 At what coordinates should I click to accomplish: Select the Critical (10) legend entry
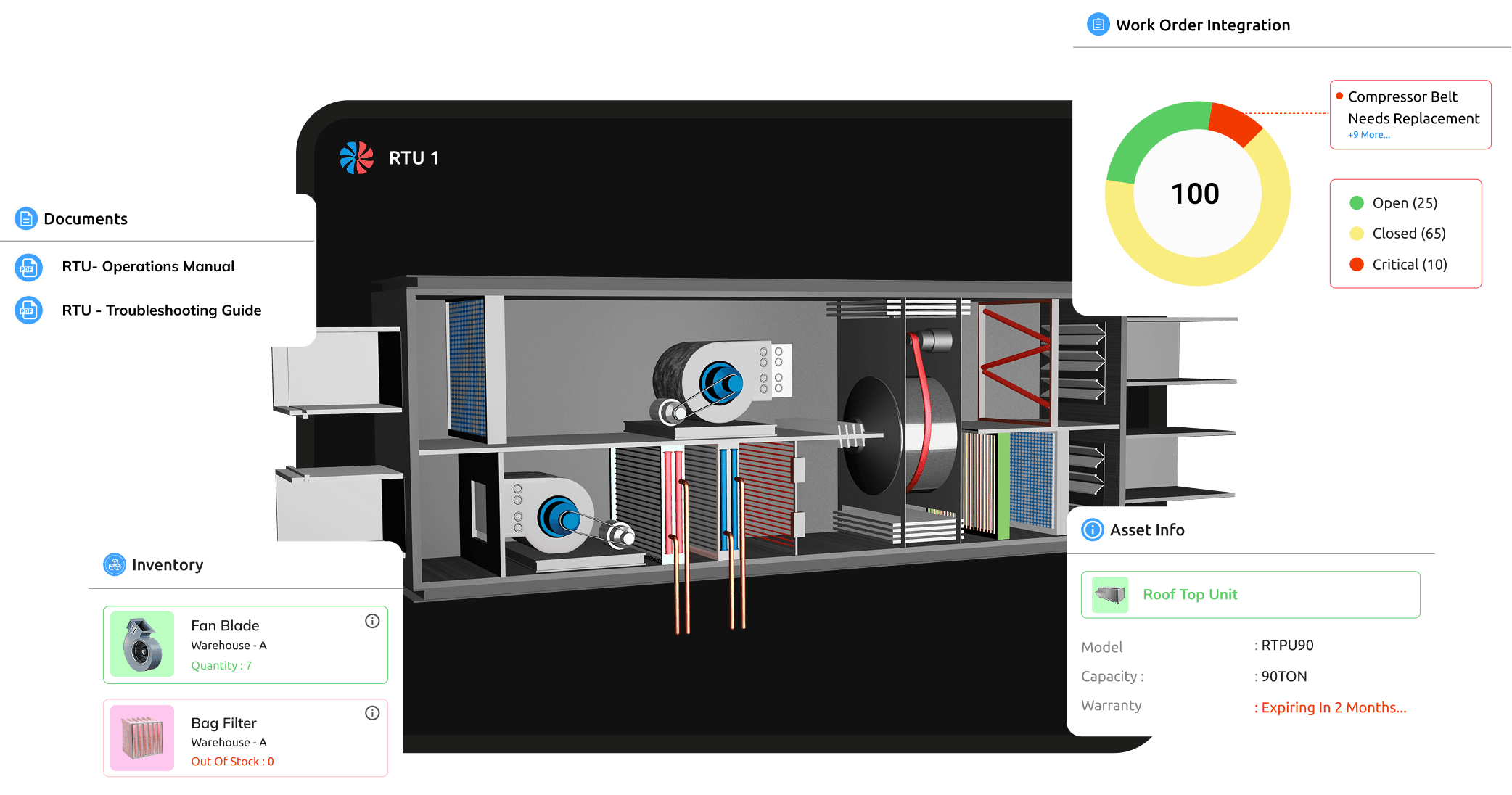tap(1409, 265)
